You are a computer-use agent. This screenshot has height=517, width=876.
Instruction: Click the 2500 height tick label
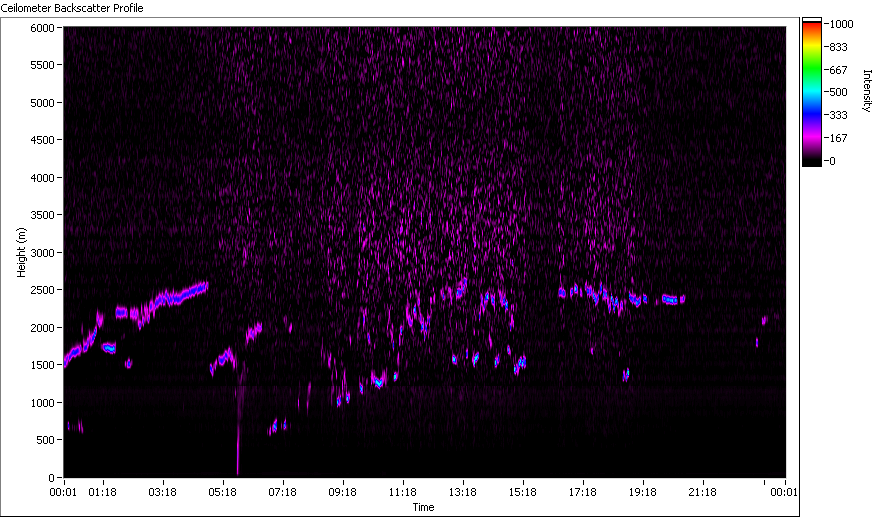42,290
